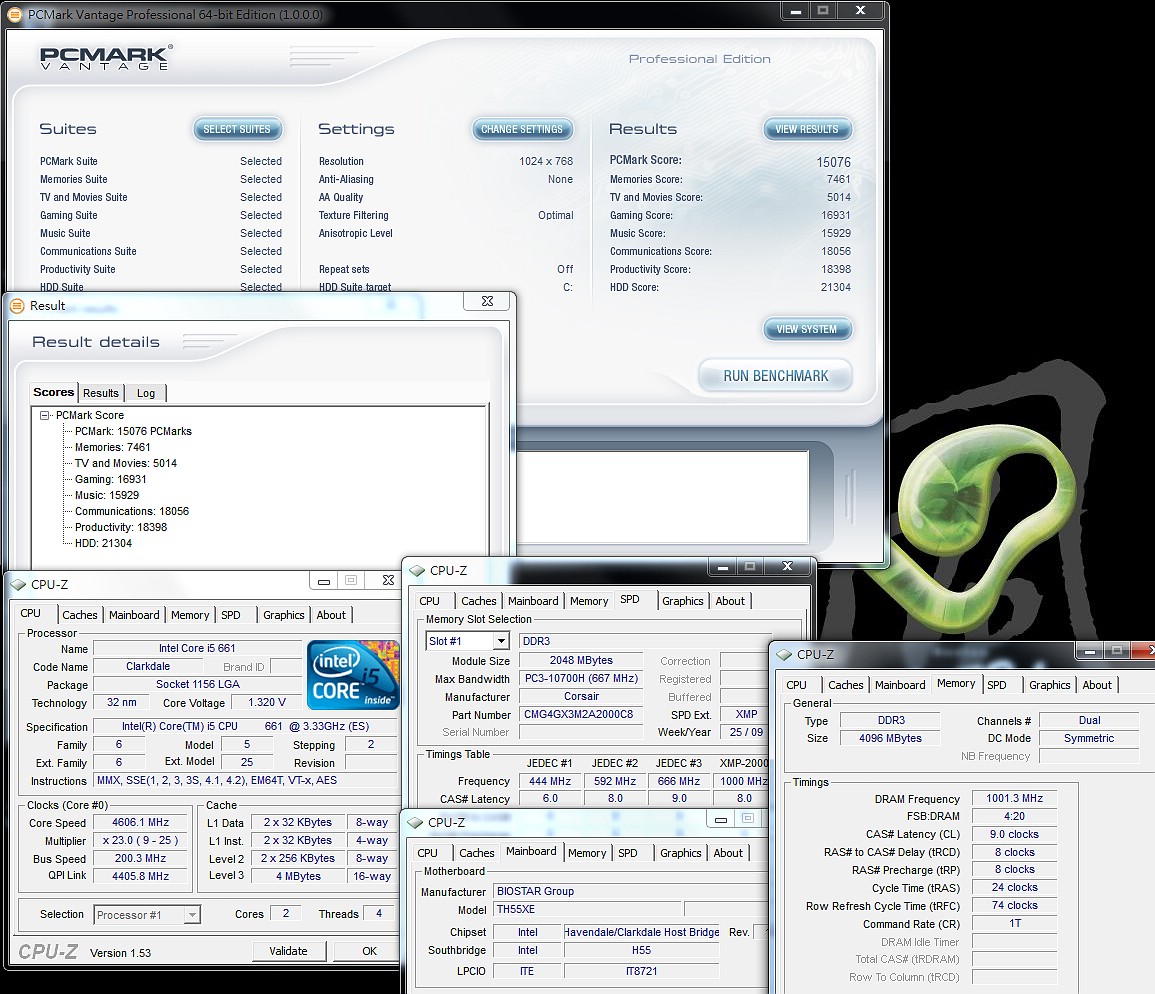This screenshot has height=994, width=1155.
Task: Click the View System button
Action: coord(807,329)
